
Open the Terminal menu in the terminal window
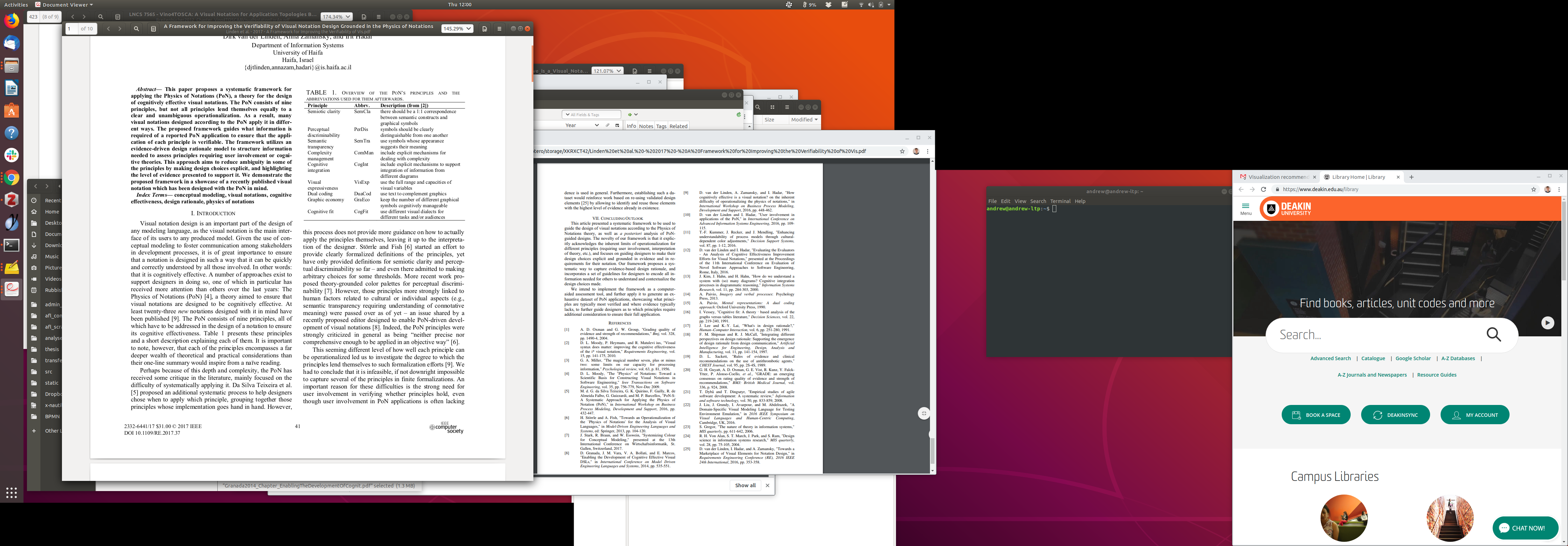pos(1060,202)
